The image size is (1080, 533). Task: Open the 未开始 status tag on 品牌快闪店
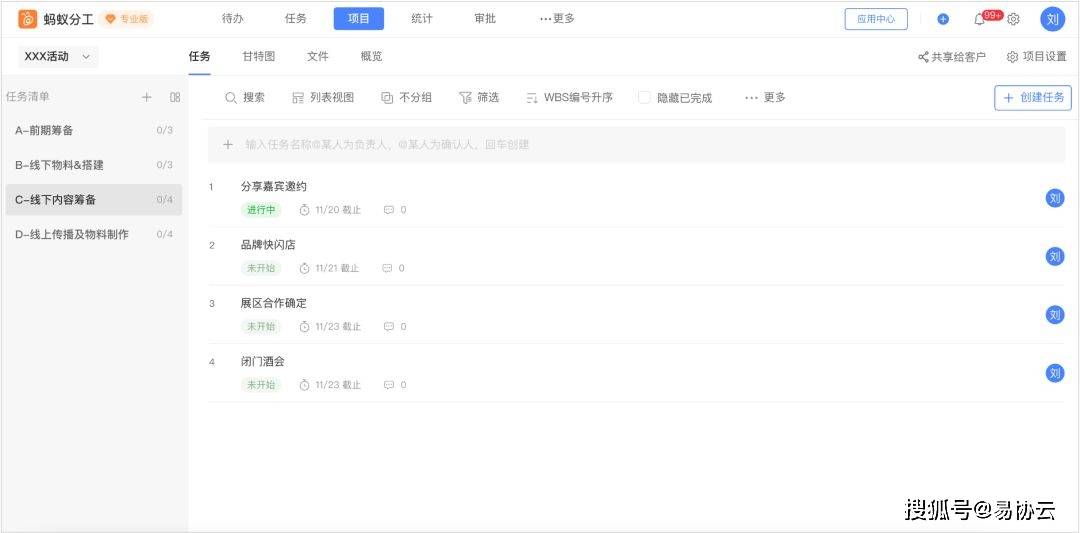(261, 269)
